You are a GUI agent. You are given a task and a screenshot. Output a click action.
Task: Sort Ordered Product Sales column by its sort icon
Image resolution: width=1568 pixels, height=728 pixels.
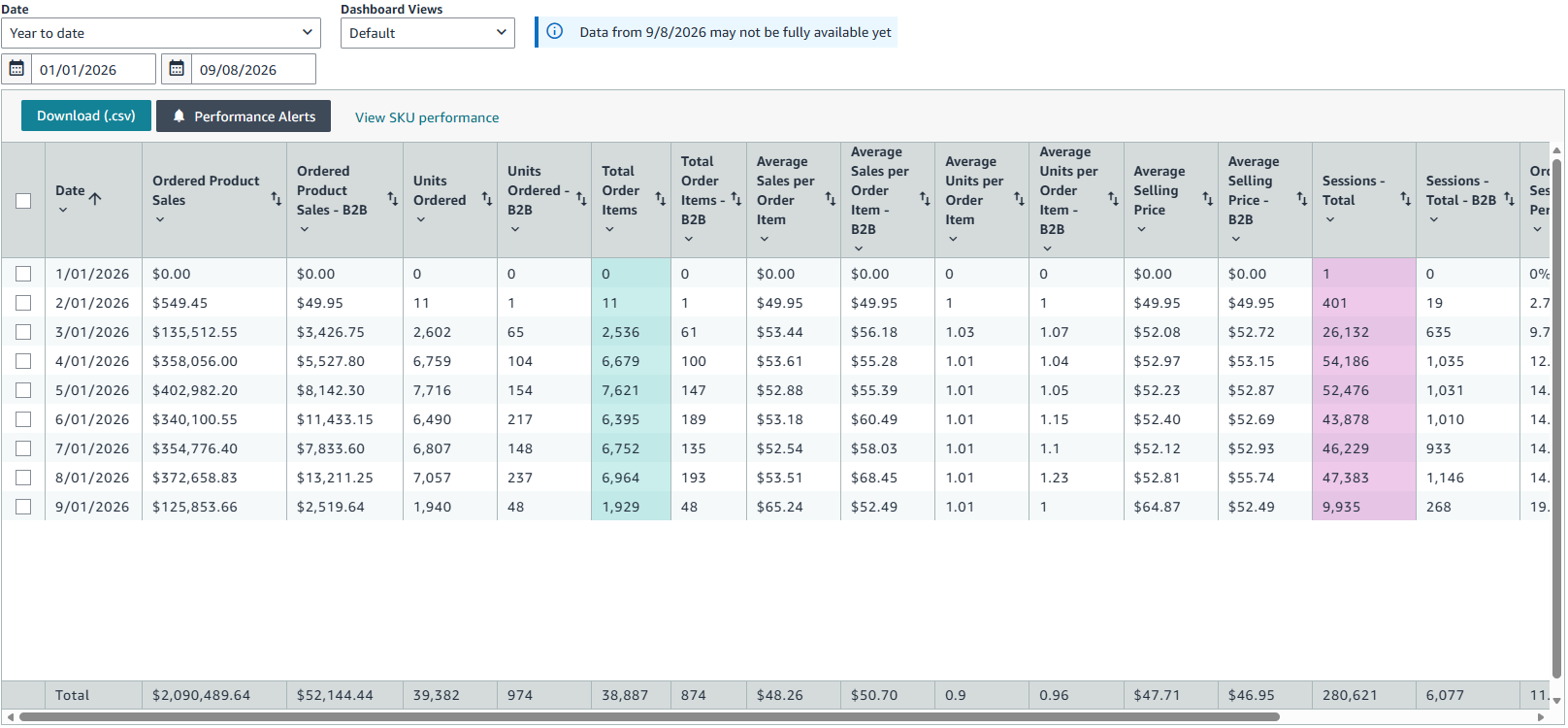tap(277, 199)
